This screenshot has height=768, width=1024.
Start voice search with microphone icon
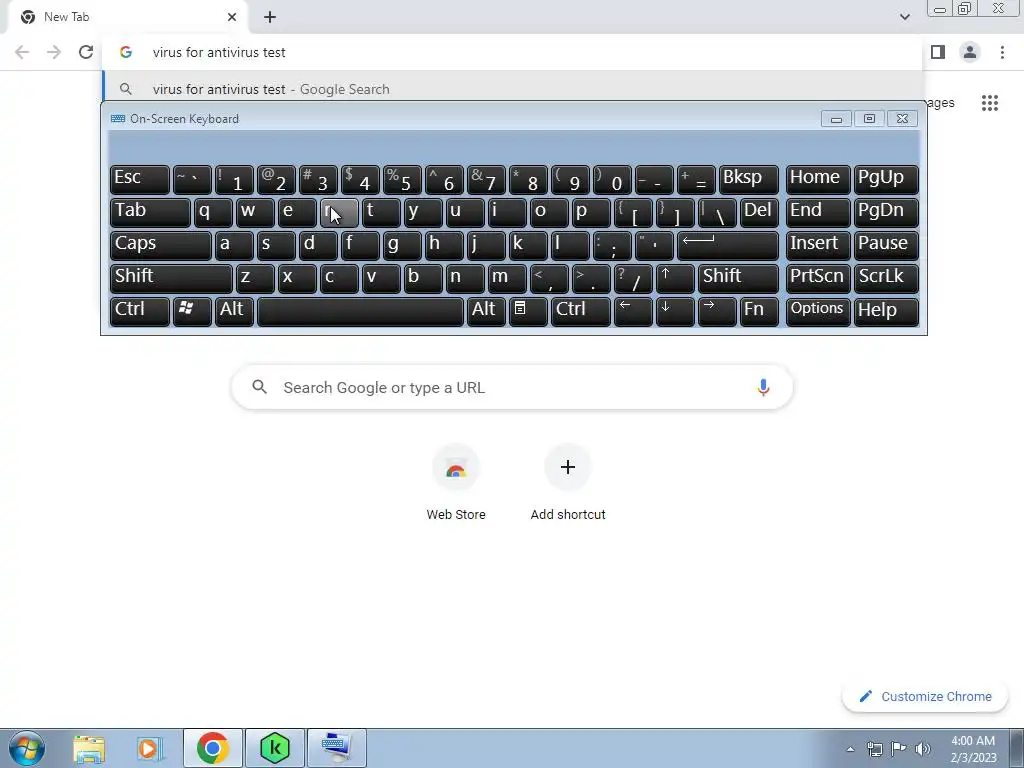click(763, 387)
